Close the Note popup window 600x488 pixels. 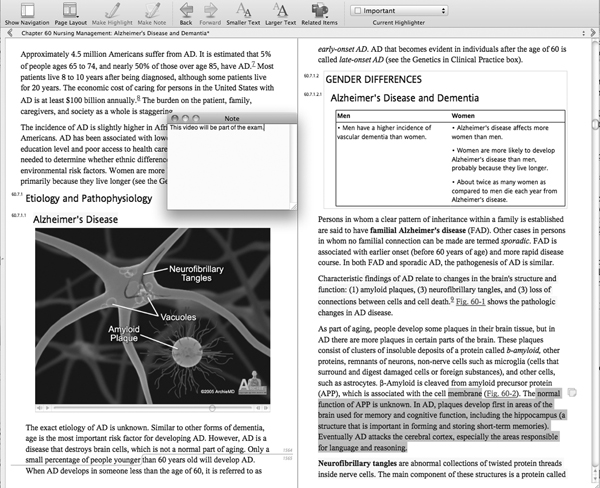tap(172, 119)
